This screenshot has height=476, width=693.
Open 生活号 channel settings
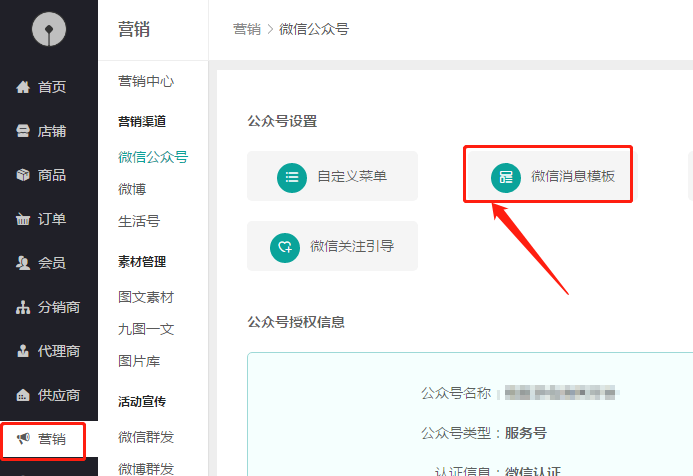(138, 221)
